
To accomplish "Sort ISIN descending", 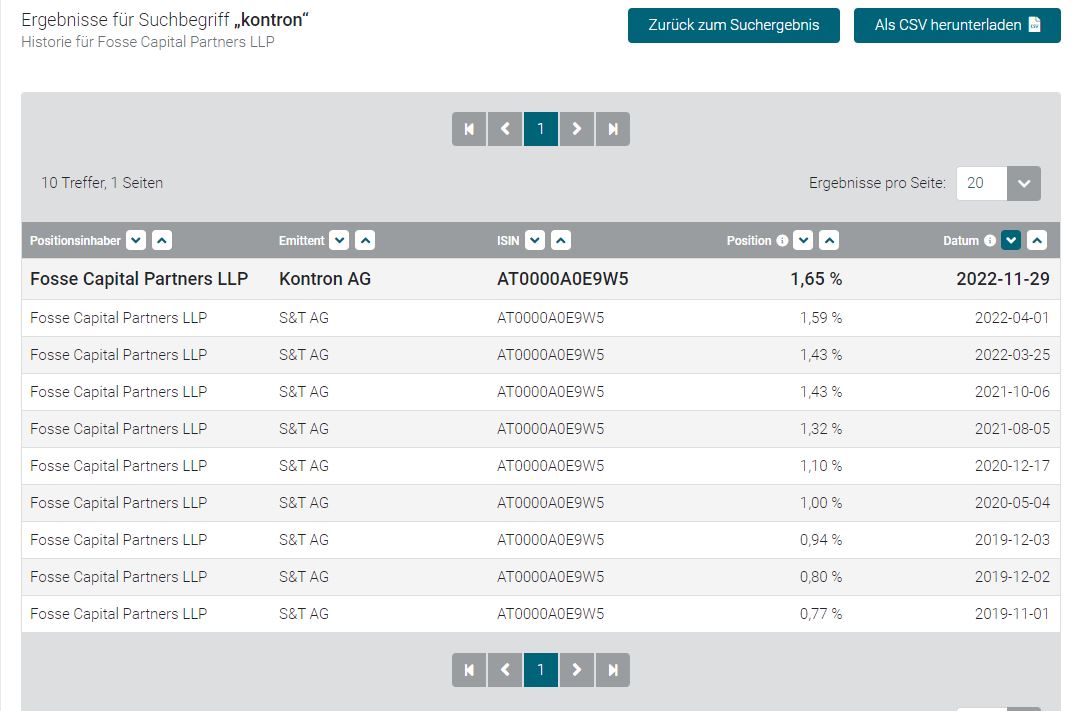I will point(535,240).
